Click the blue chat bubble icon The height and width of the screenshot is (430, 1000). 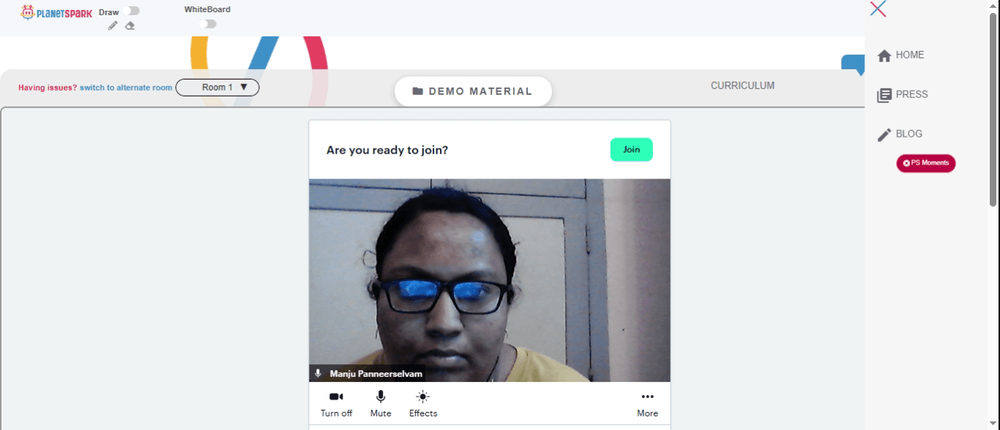[x=853, y=65]
